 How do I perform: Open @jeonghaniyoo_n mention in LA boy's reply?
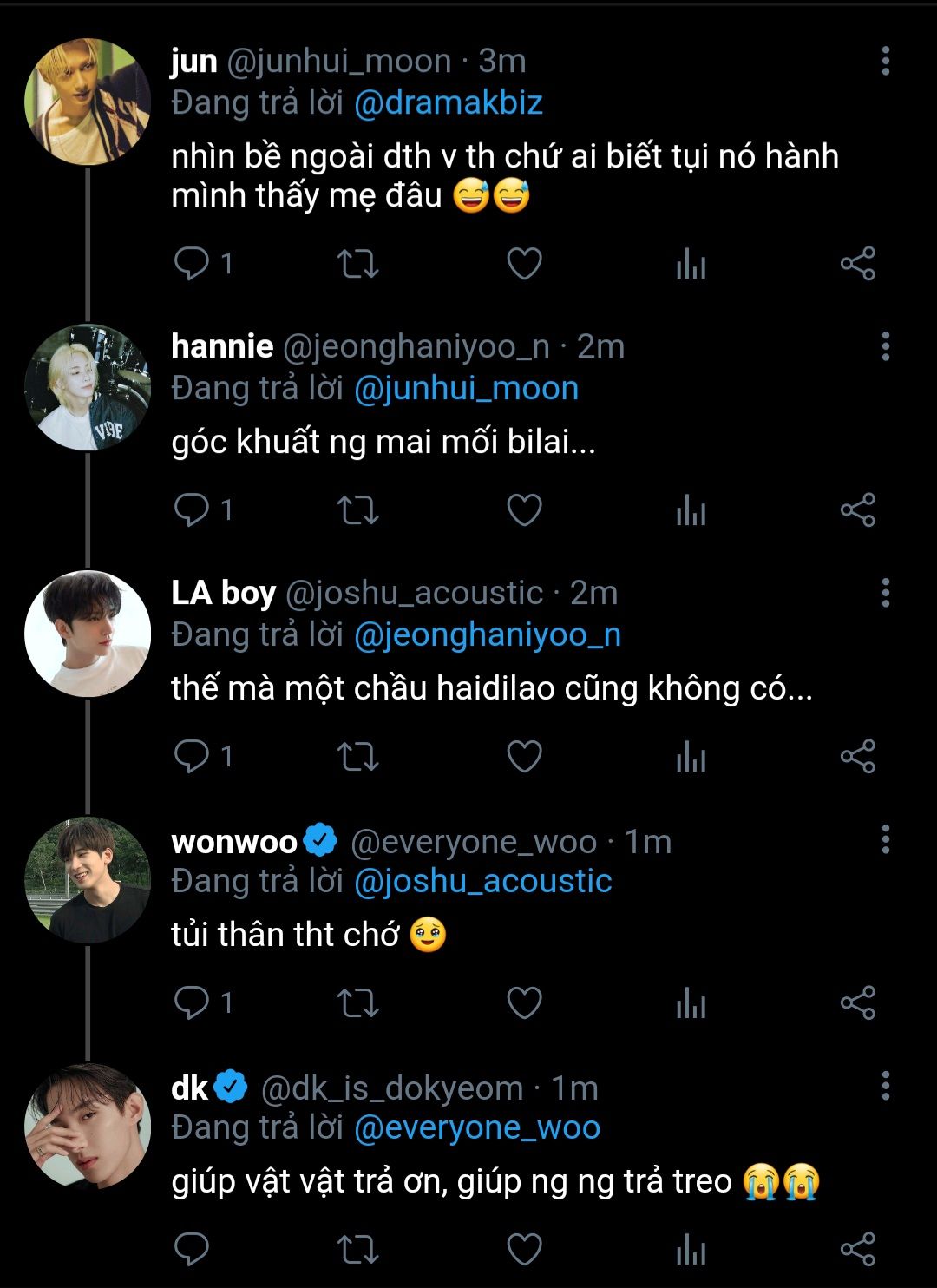tap(487, 635)
